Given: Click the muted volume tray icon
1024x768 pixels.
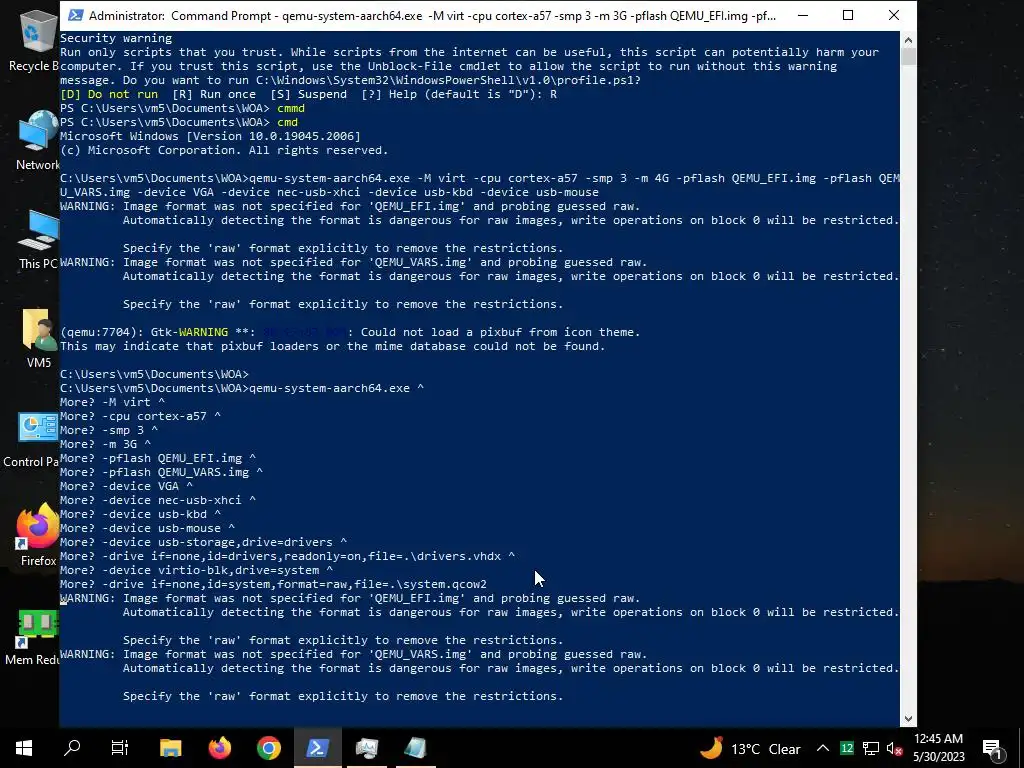Looking at the screenshot, I should pyautogui.click(x=894, y=748).
